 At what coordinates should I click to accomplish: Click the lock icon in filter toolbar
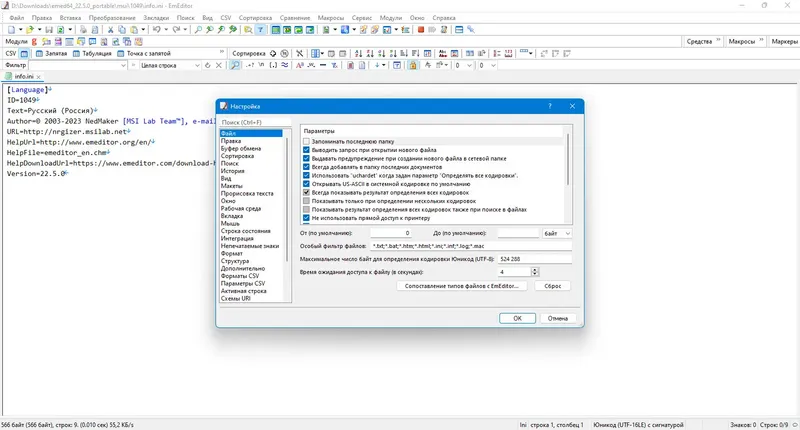click(x=412, y=65)
